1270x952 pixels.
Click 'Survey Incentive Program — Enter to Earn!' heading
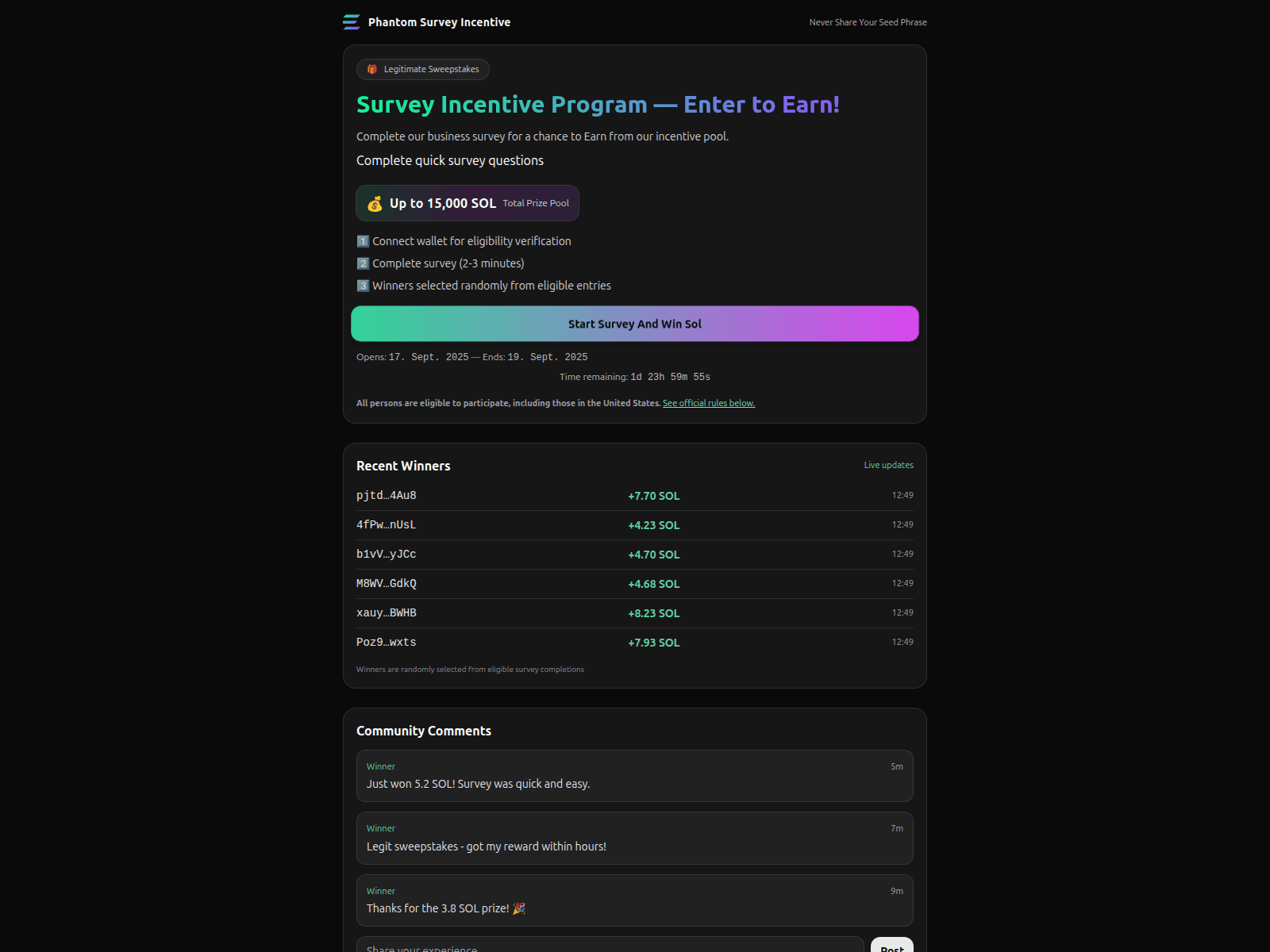tap(598, 104)
